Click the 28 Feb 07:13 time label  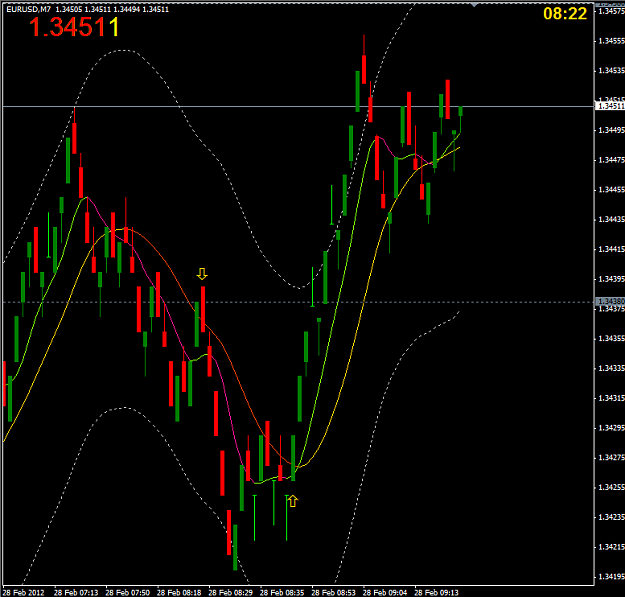click(76, 592)
